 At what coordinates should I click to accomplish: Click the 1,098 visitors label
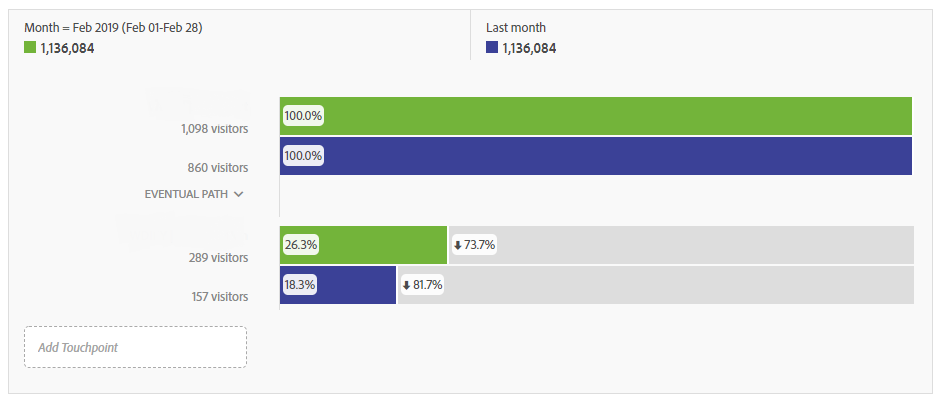coord(214,128)
